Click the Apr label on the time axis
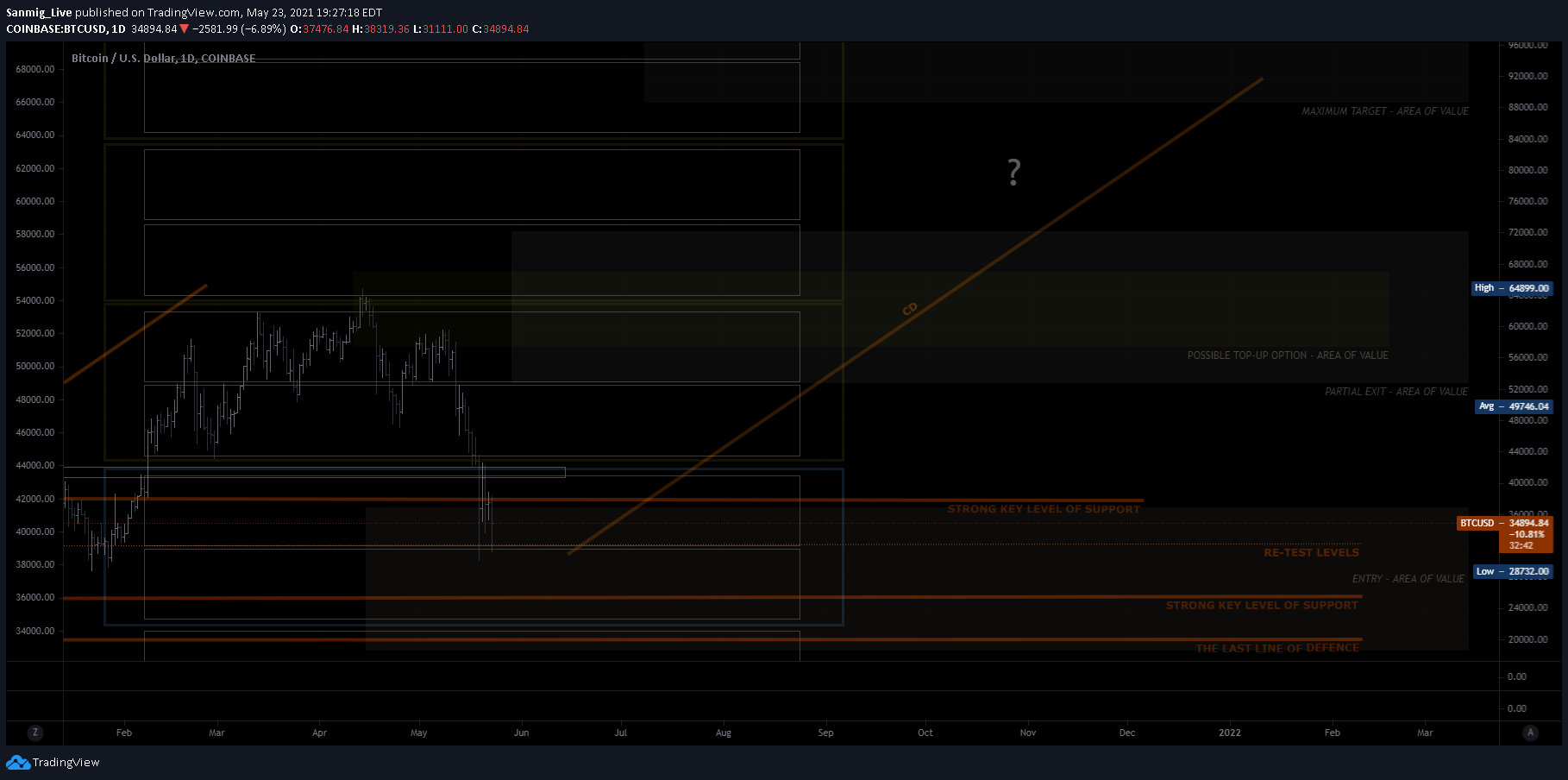This screenshot has width=1568, height=780. (x=319, y=733)
